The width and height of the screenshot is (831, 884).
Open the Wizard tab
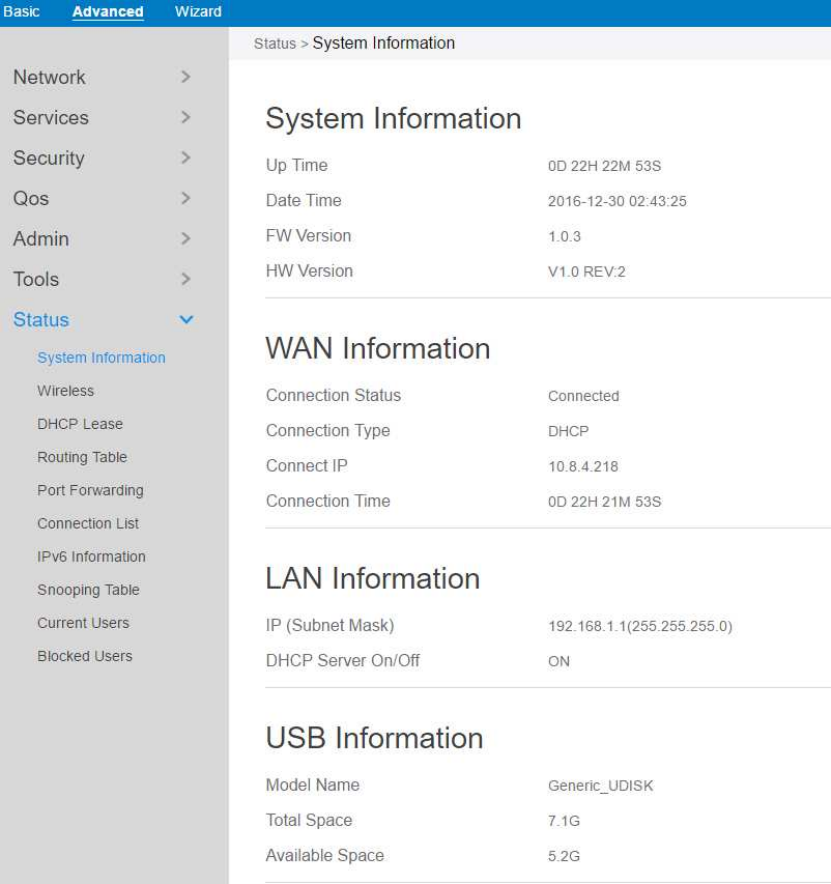[198, 12]
